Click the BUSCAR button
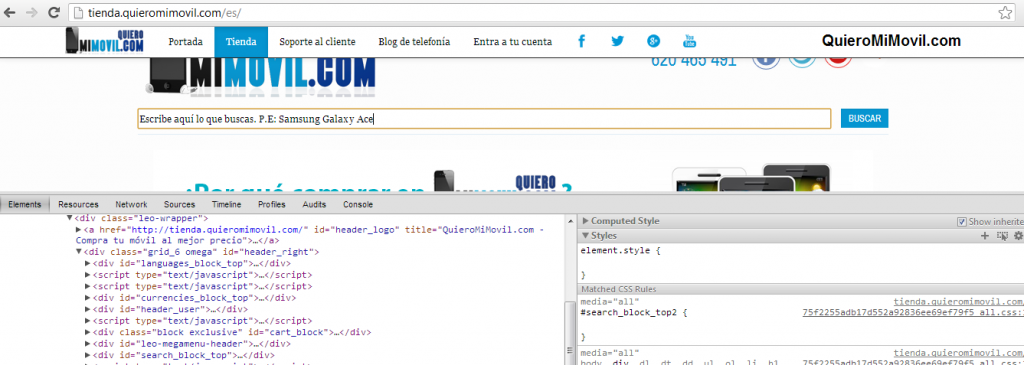This screenshot has height=365, width=1024. 865,119
